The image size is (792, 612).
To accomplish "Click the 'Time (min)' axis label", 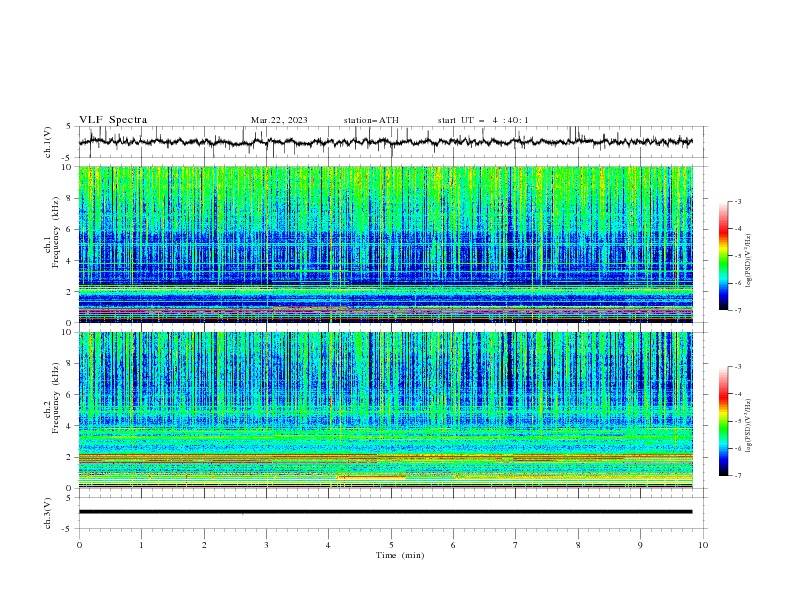I will click(x=400, y=555).
